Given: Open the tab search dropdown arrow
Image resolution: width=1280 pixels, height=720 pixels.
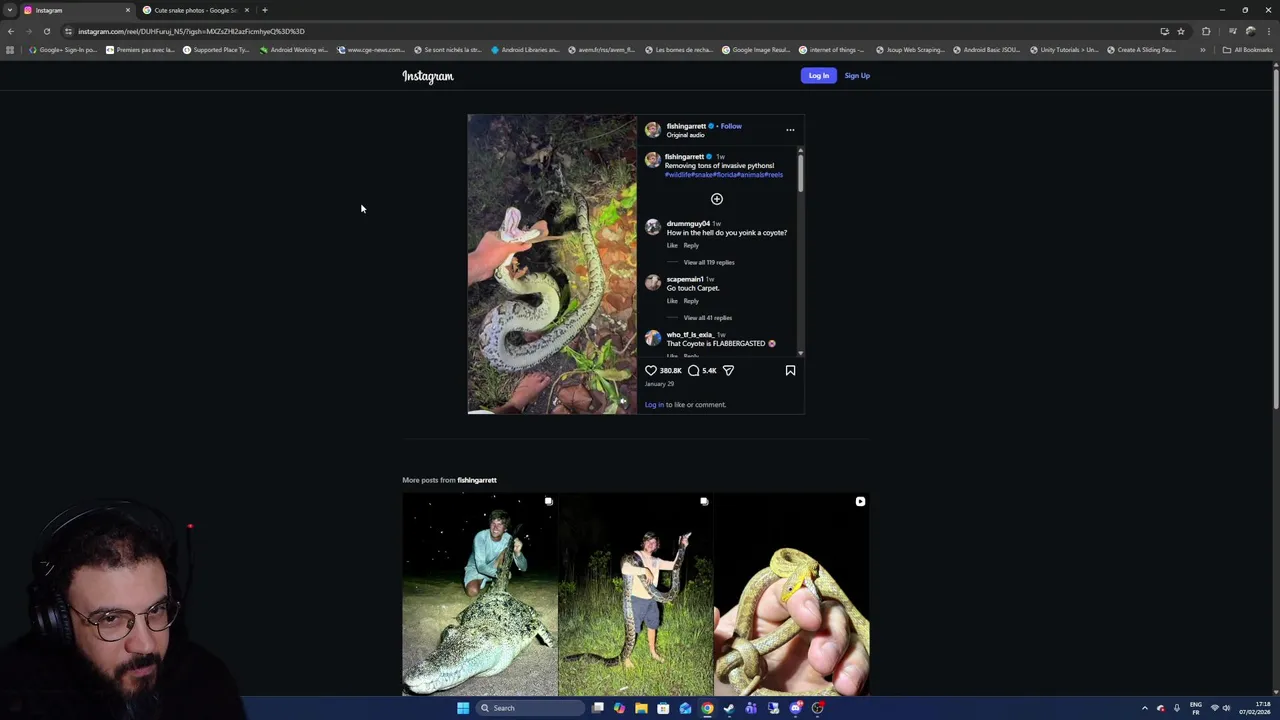Looking at the screenshot, I should point(10,10).
